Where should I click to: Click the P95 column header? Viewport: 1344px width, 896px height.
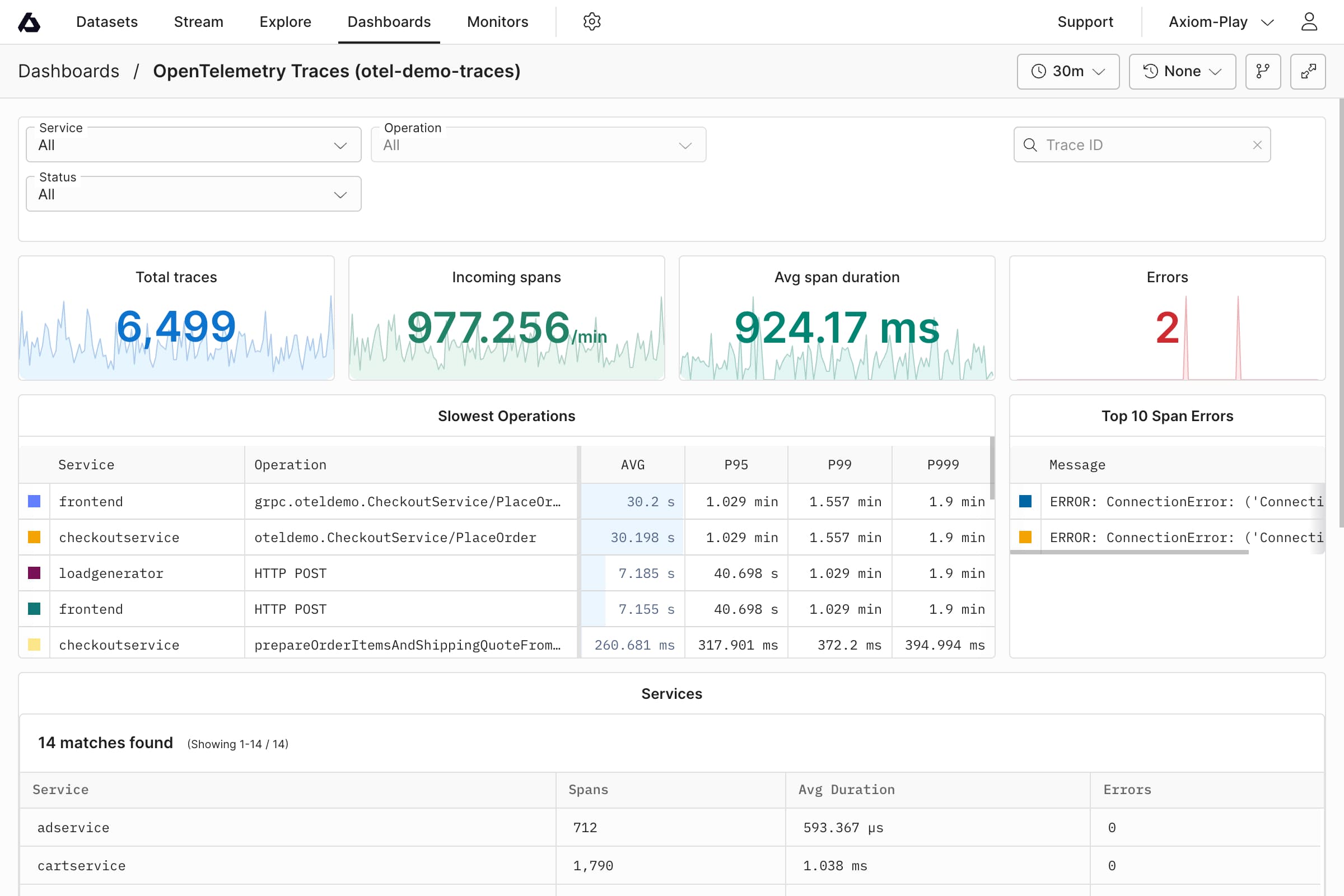click(x=736, y=465)
